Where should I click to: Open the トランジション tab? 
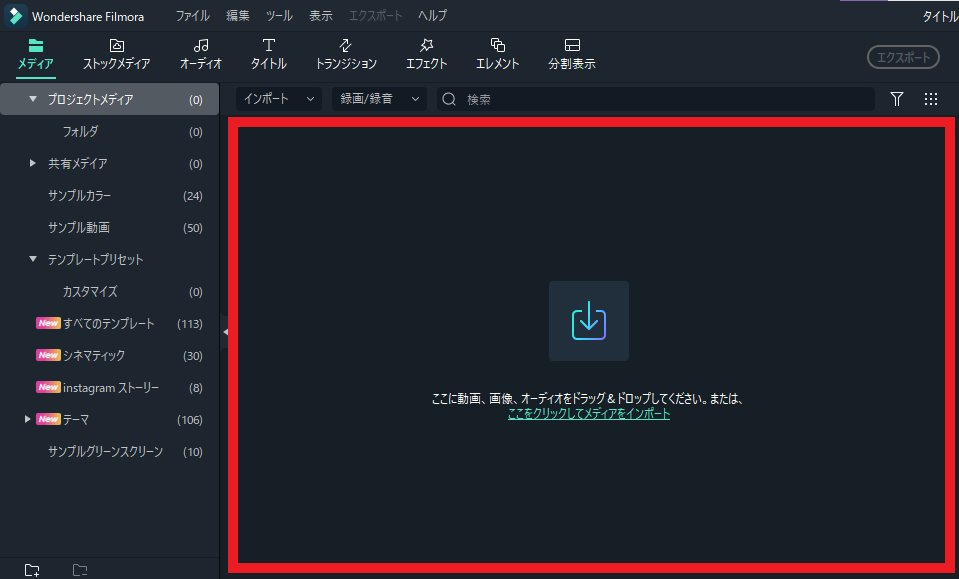click(x=346, y=55)
